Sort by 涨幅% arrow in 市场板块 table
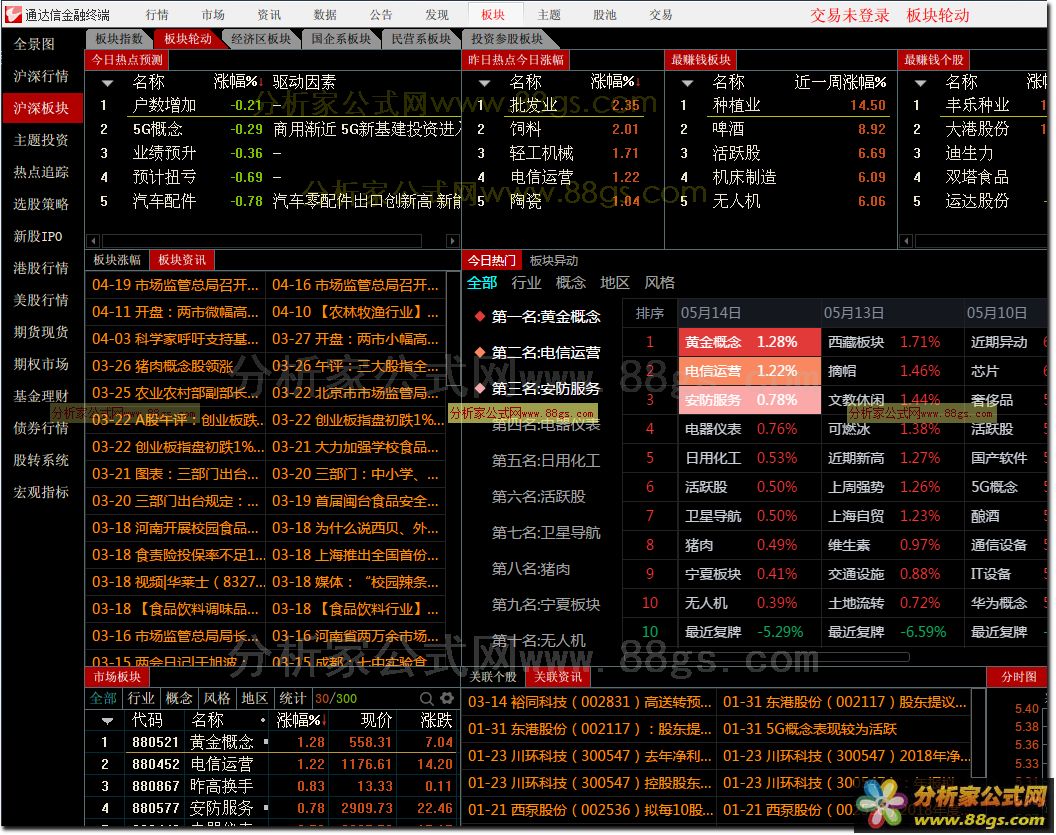 pyautogui.click(x=324, y=721)
